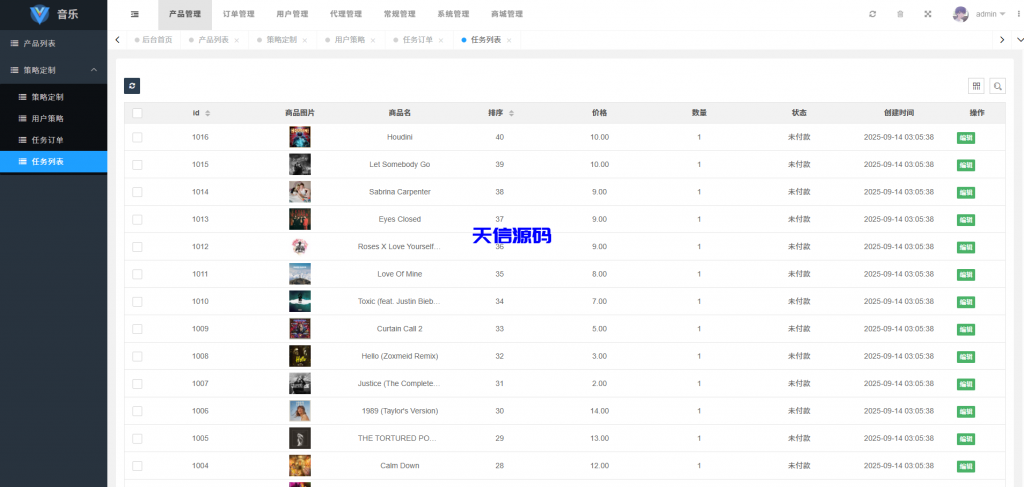This screenshot has width=1024, height=487.
Task: Check the row 1009 checkbox
Action: 137,329
